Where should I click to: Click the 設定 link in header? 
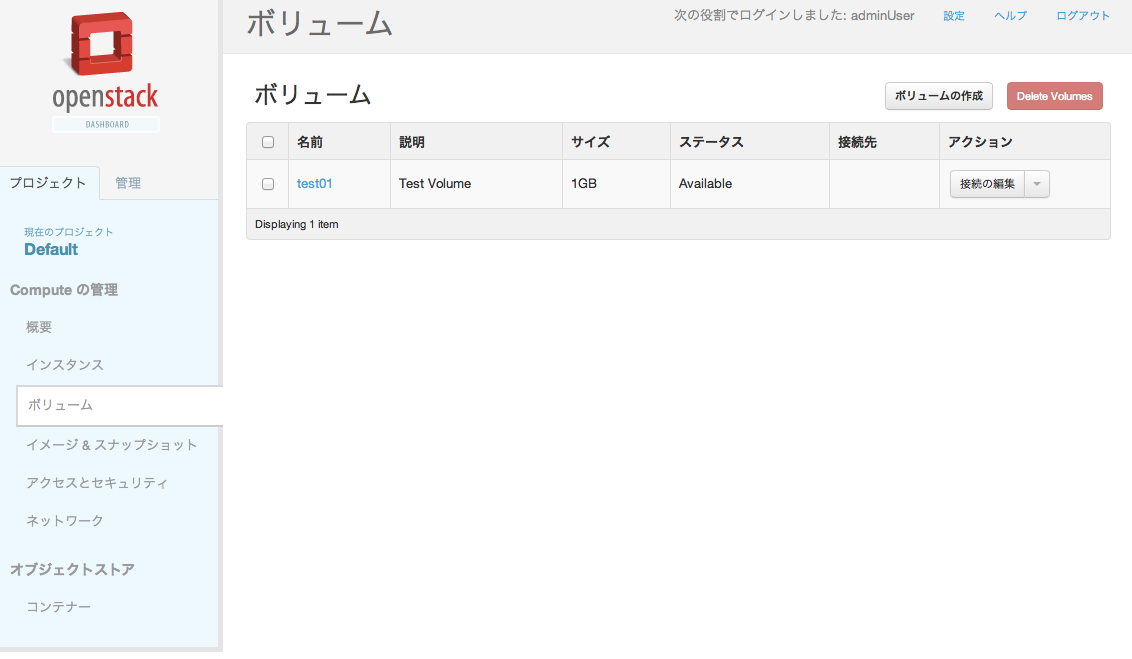954,16
